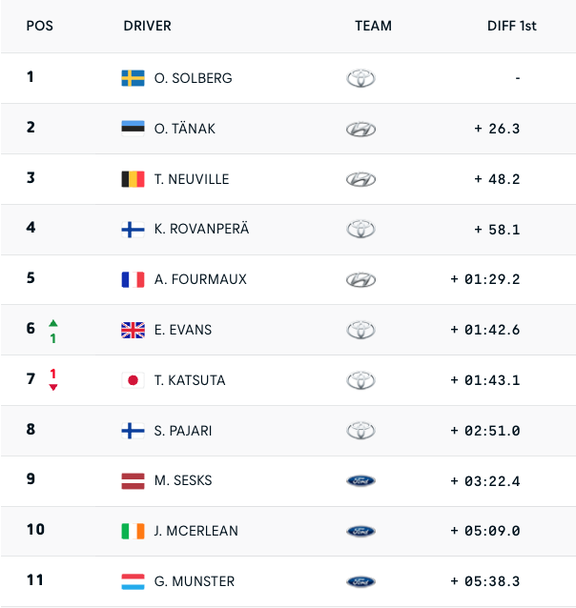The width and height of the screenshot is (576, 608).
Task: Open driver name A. FOURMAUX
Action: point(200,279)
